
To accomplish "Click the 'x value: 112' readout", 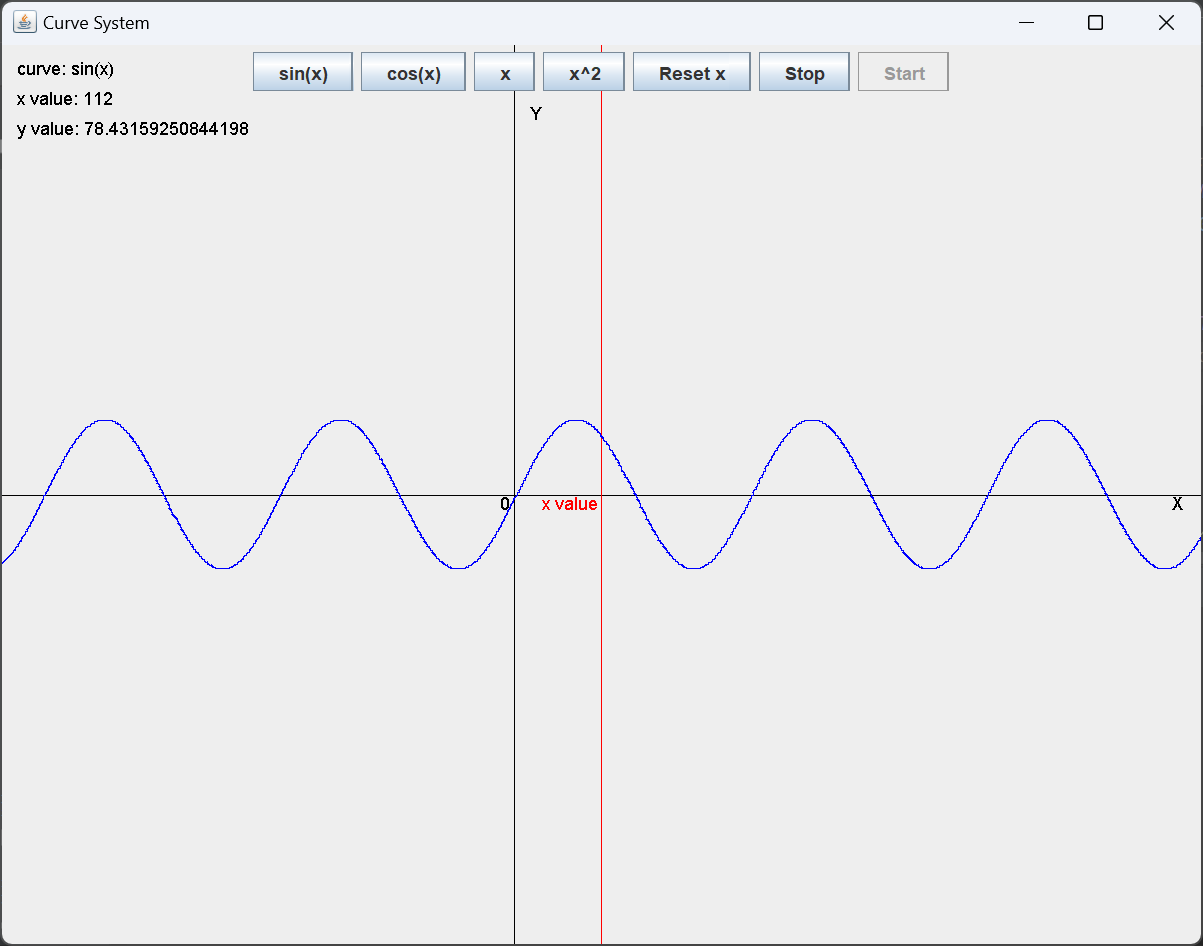I will point(65,99).
